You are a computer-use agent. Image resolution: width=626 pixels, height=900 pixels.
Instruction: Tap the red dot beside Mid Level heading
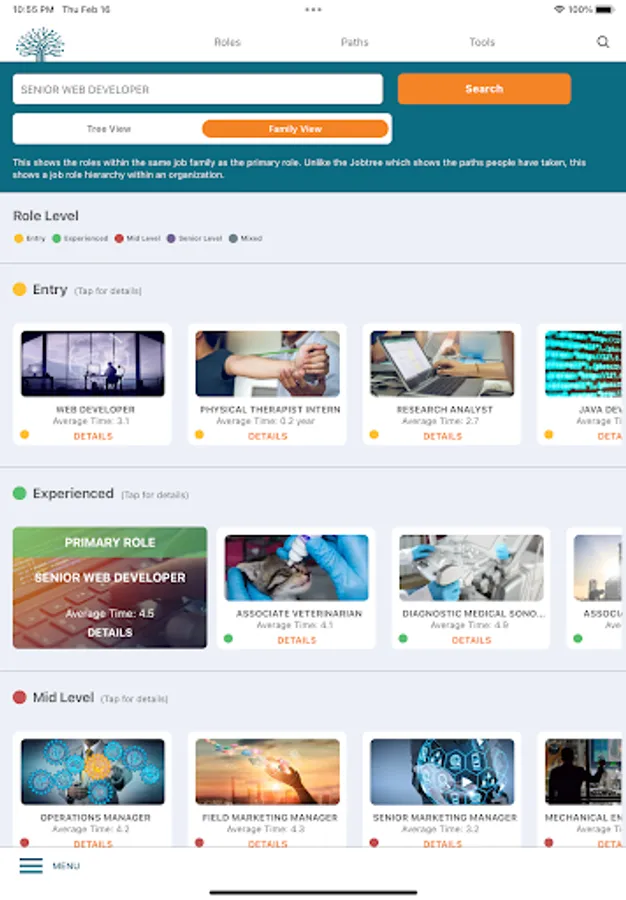(x=20, y=697)
